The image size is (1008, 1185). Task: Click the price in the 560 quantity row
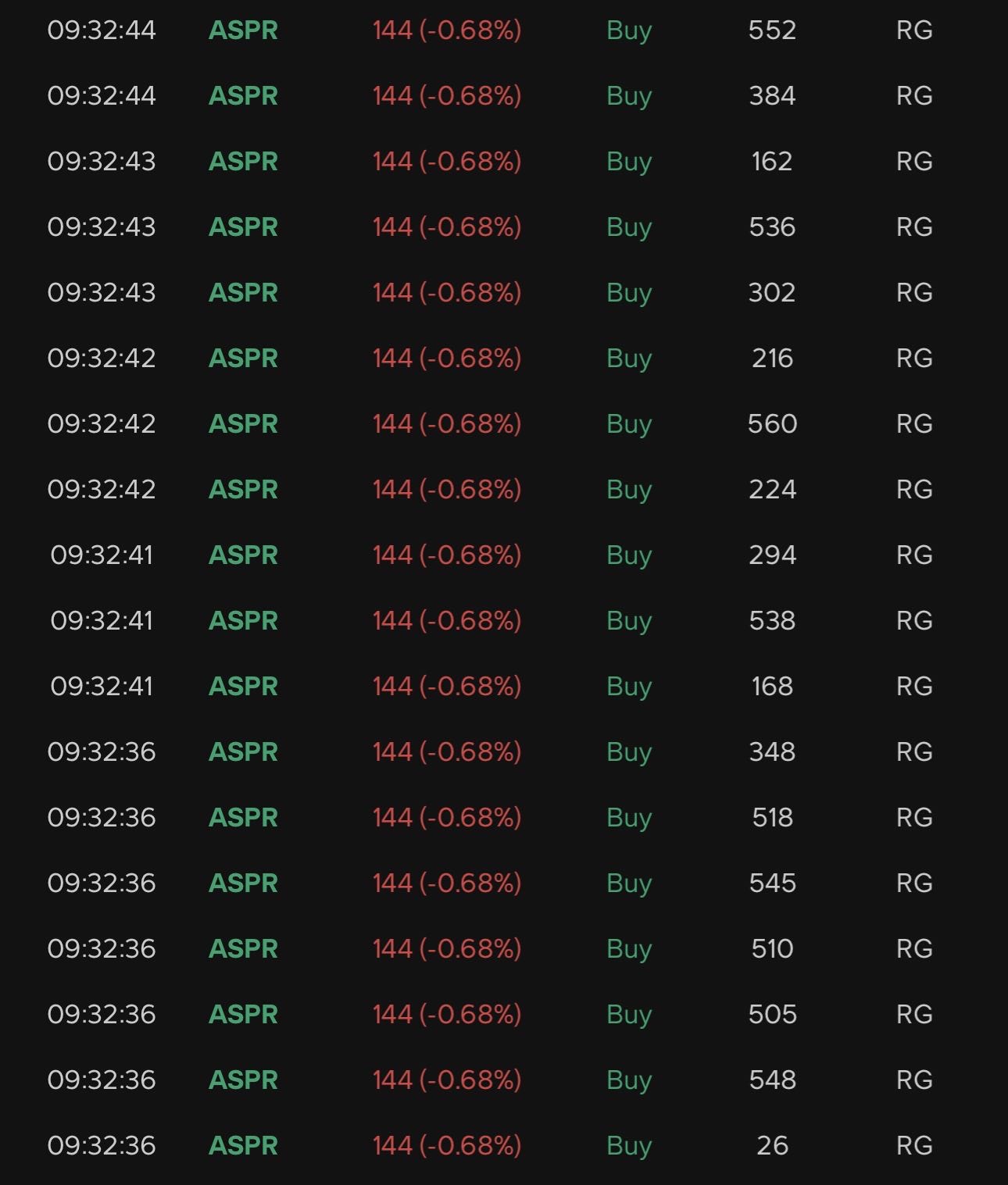[x=446, y=424]
